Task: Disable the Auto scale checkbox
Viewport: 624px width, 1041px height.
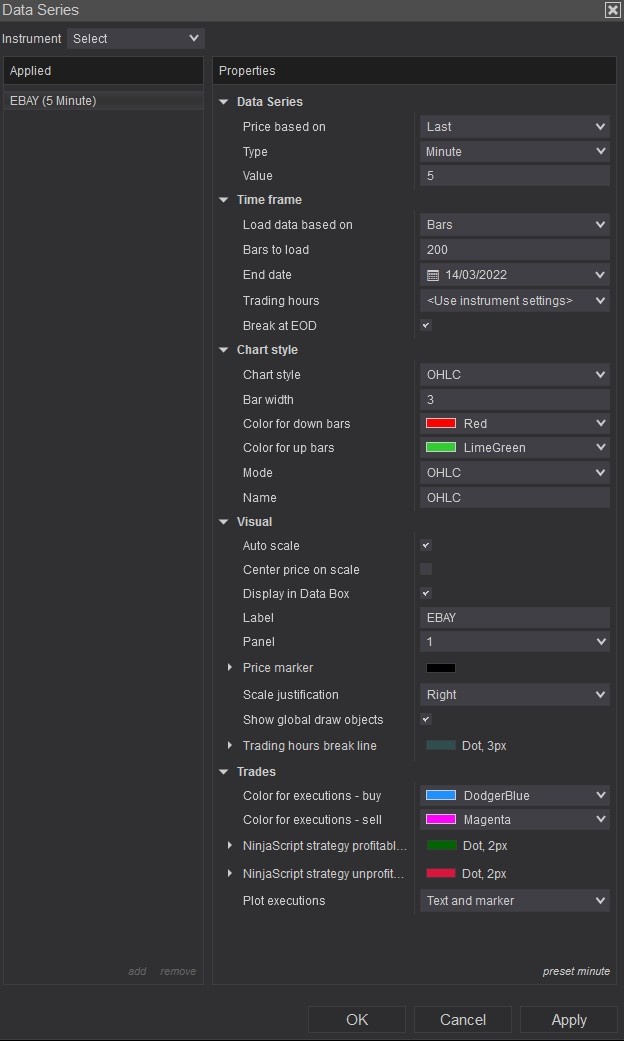Action: pos(426,546)
